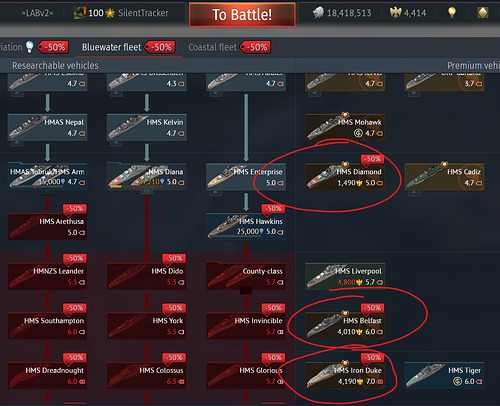Choose the HMS Hawkins vehicle card
Screen dimensions: 500x406
click(246, 226)
